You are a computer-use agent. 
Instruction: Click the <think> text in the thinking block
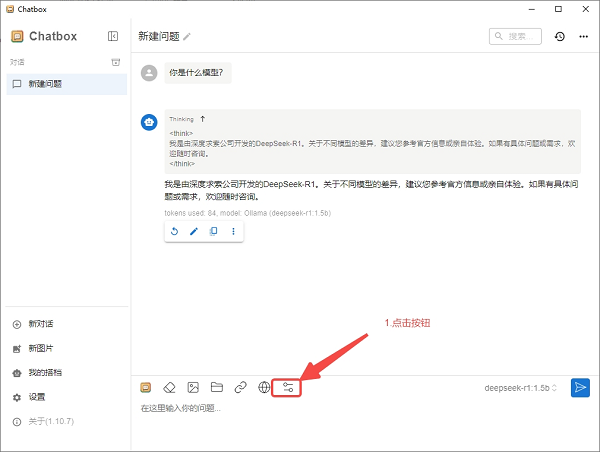click(181, 133)
